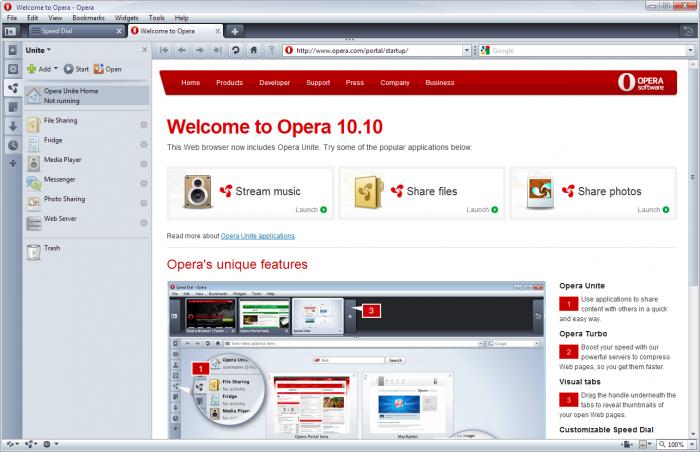Select the Unite panel icon in sidebar
The image size is (700, 452).
(x=13, y=88)
